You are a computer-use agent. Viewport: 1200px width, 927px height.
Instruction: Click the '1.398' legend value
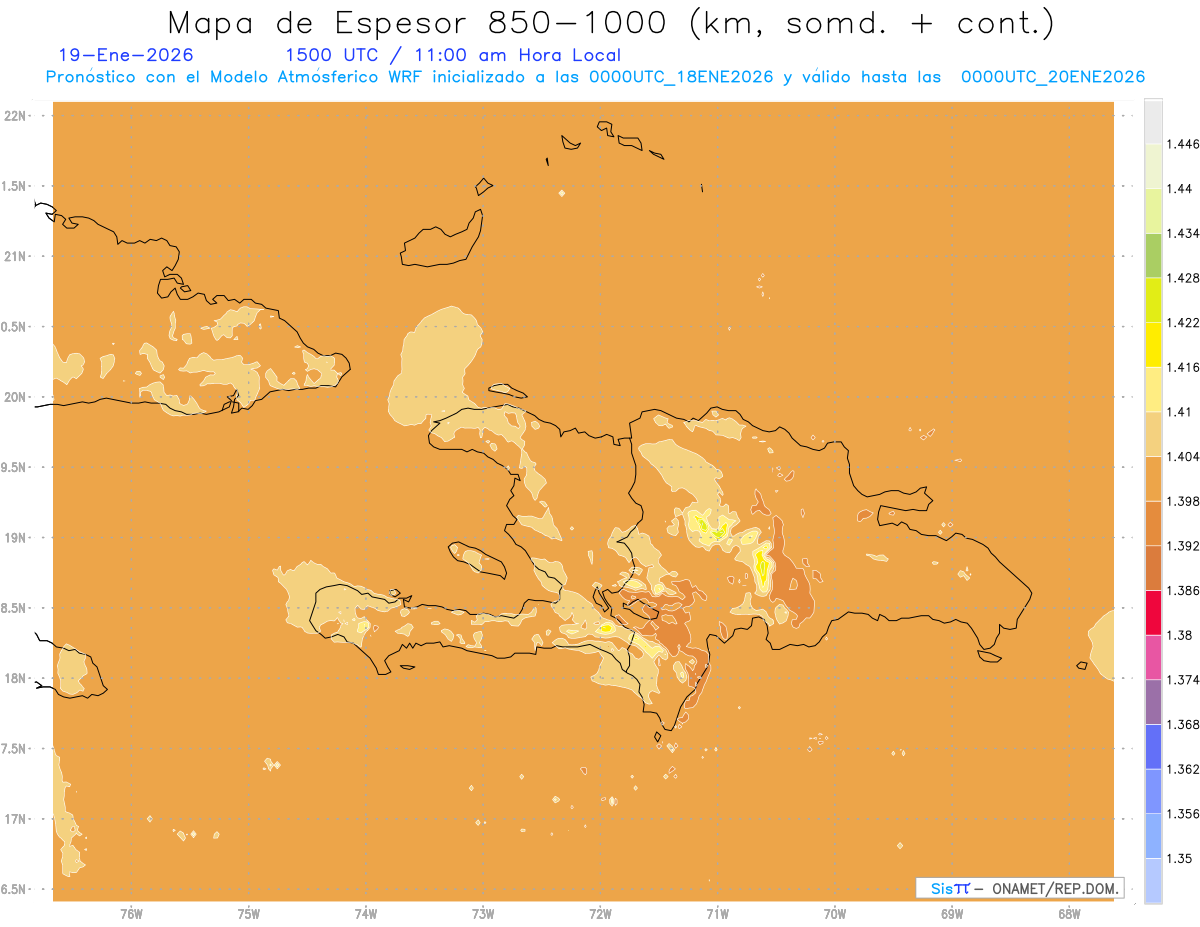point(1182,501)
